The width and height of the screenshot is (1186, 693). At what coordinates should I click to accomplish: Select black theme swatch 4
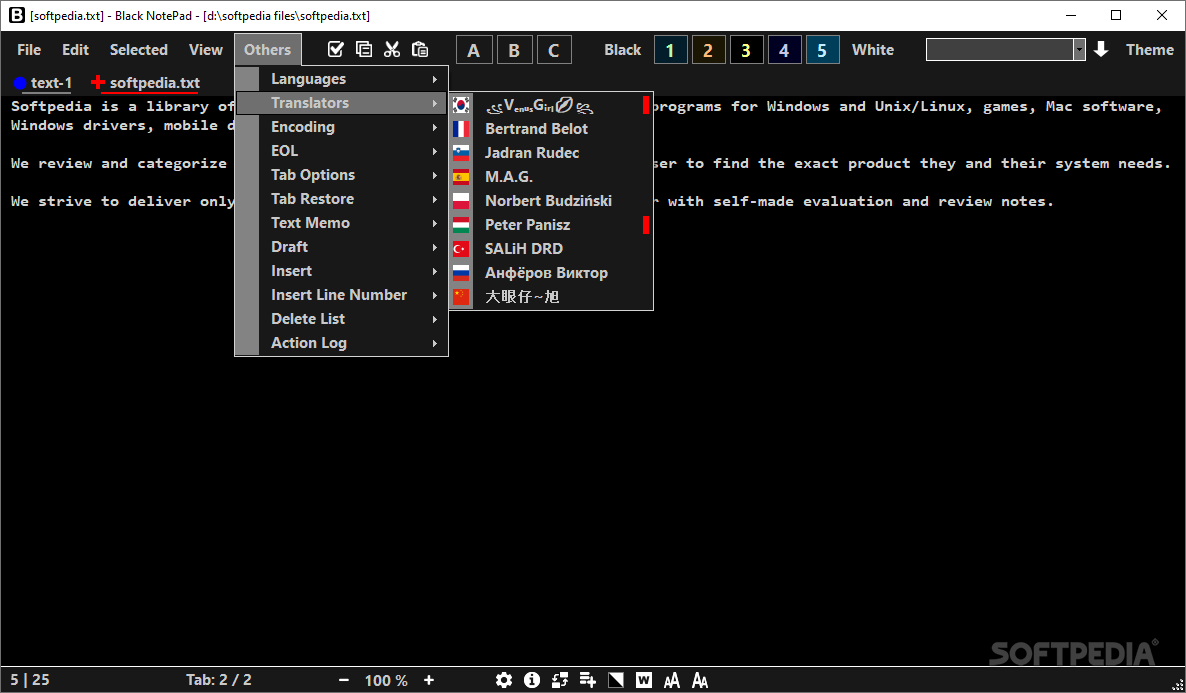(x=784, y=50)
